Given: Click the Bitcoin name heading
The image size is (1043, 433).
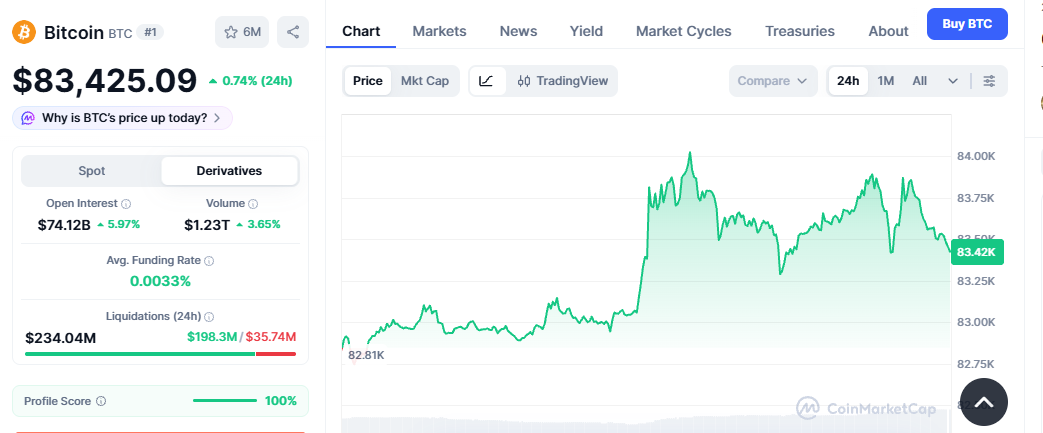Looking at the screenshot, I should coord(74,32).
